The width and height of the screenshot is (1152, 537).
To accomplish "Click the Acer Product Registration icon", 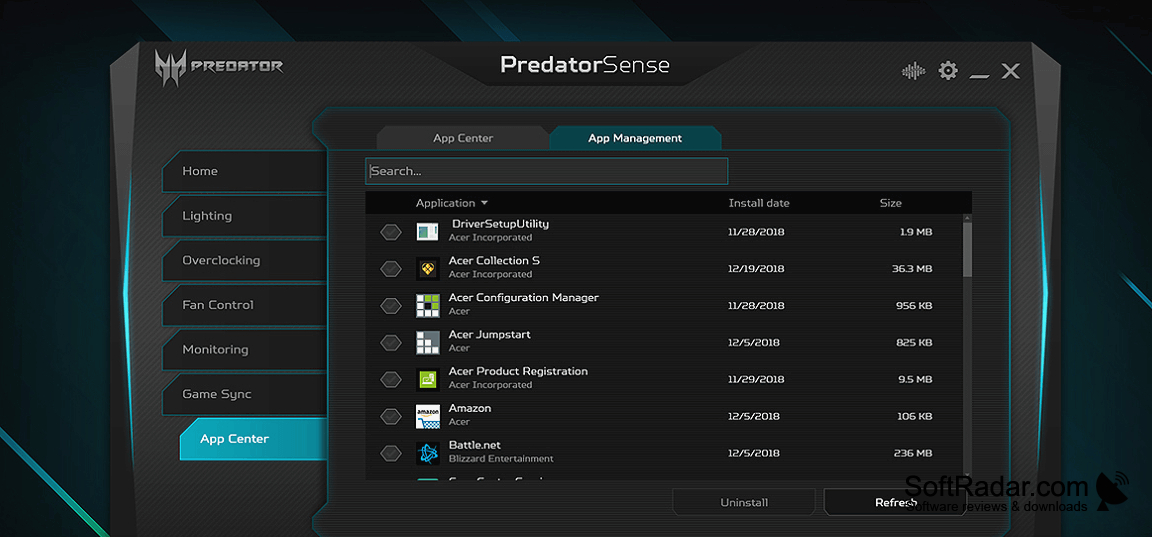I will (428, 380).
